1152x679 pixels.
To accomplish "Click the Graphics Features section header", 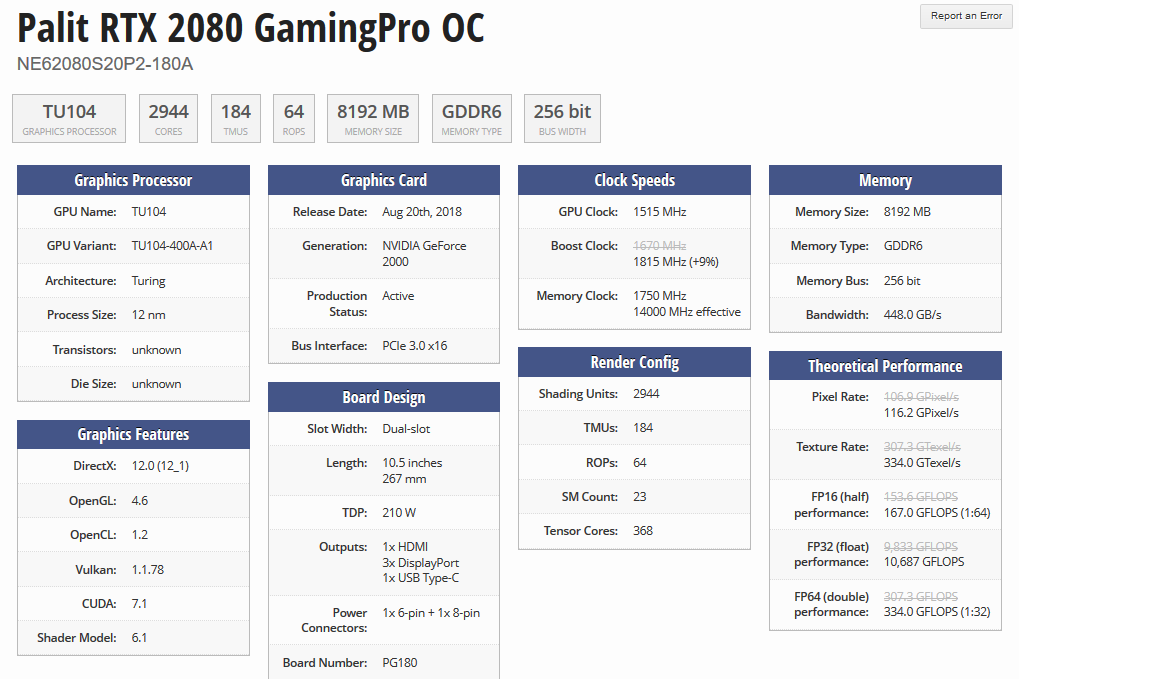I will point(133,434).
